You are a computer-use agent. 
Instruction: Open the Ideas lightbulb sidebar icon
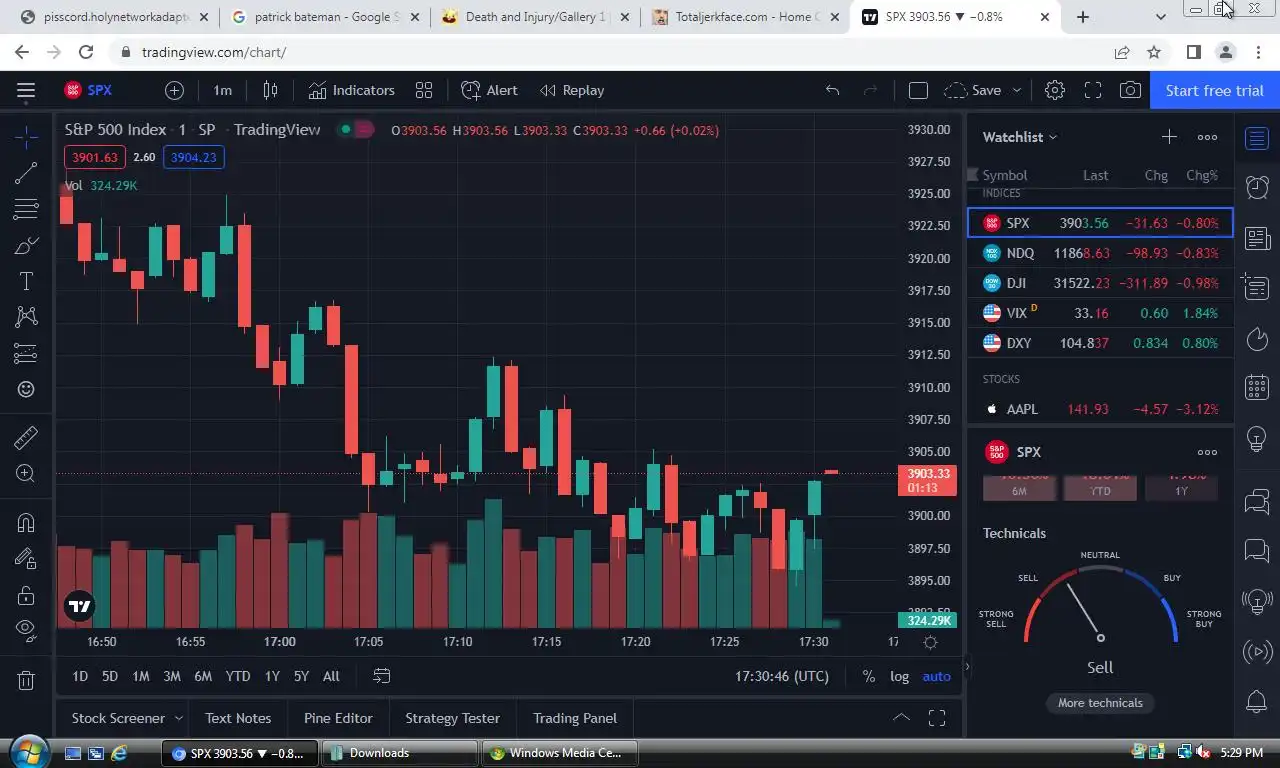[1257, 437]
